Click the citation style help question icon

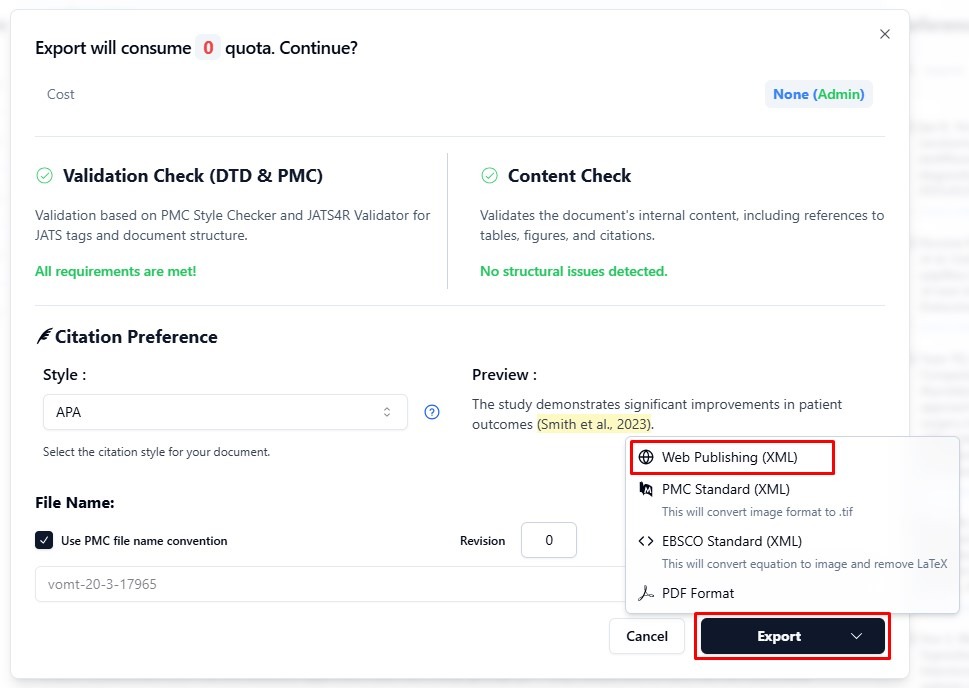click(x=432, y=412)
